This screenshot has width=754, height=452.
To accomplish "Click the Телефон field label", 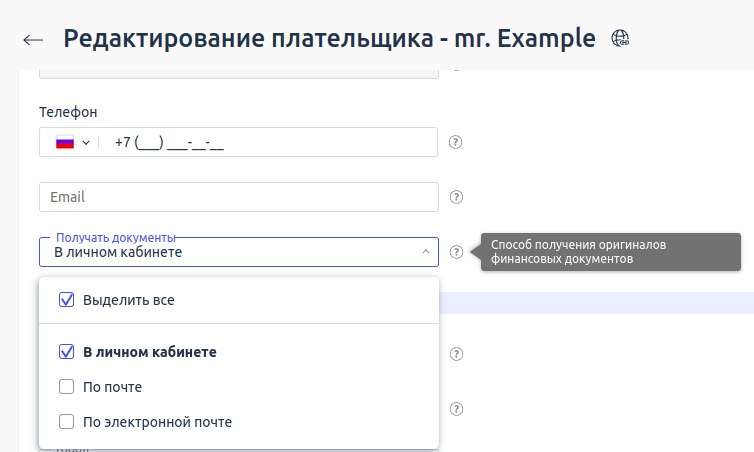I will tap(68, 112).
